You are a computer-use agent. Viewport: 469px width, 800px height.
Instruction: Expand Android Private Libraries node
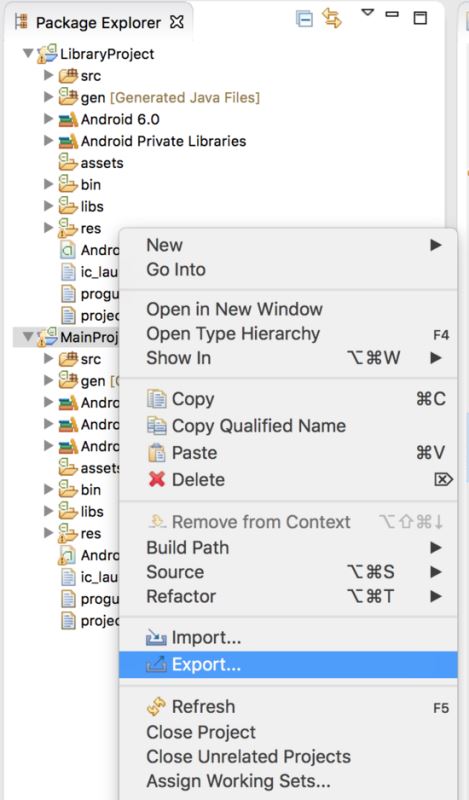point(49,140)
